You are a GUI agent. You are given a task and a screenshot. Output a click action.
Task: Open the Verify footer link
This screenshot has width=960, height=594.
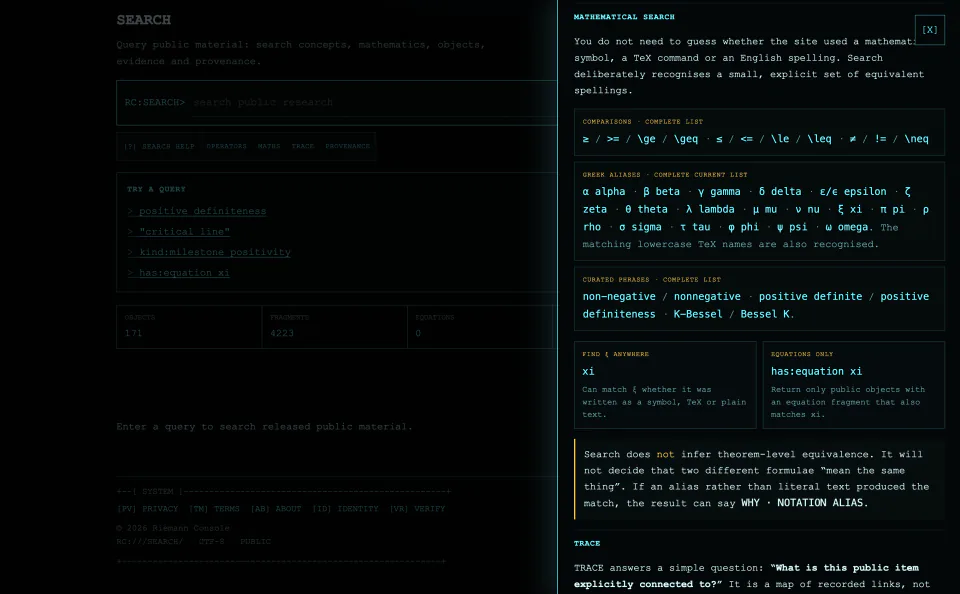click(418, 508)
